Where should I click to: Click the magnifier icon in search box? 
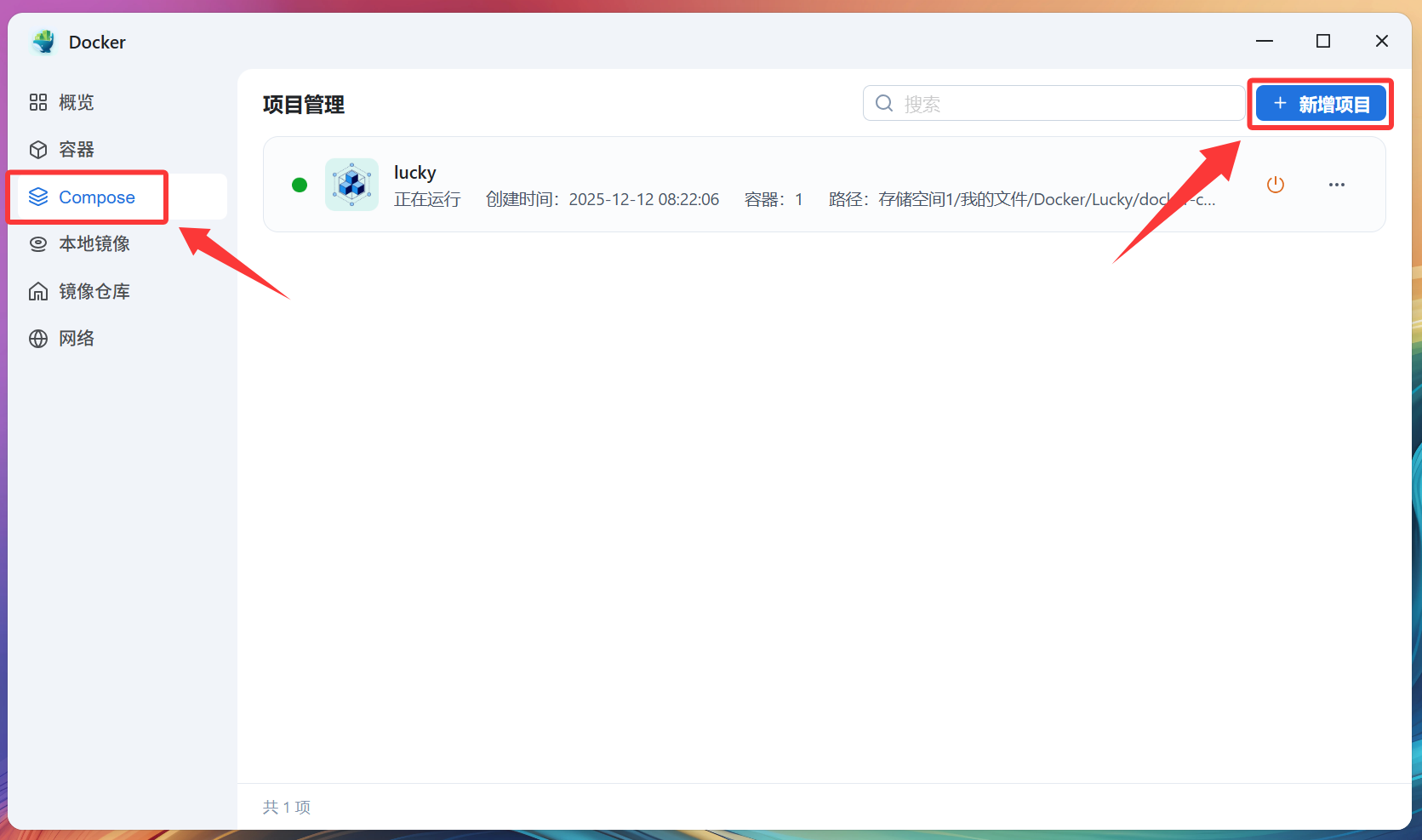[884, 104]
